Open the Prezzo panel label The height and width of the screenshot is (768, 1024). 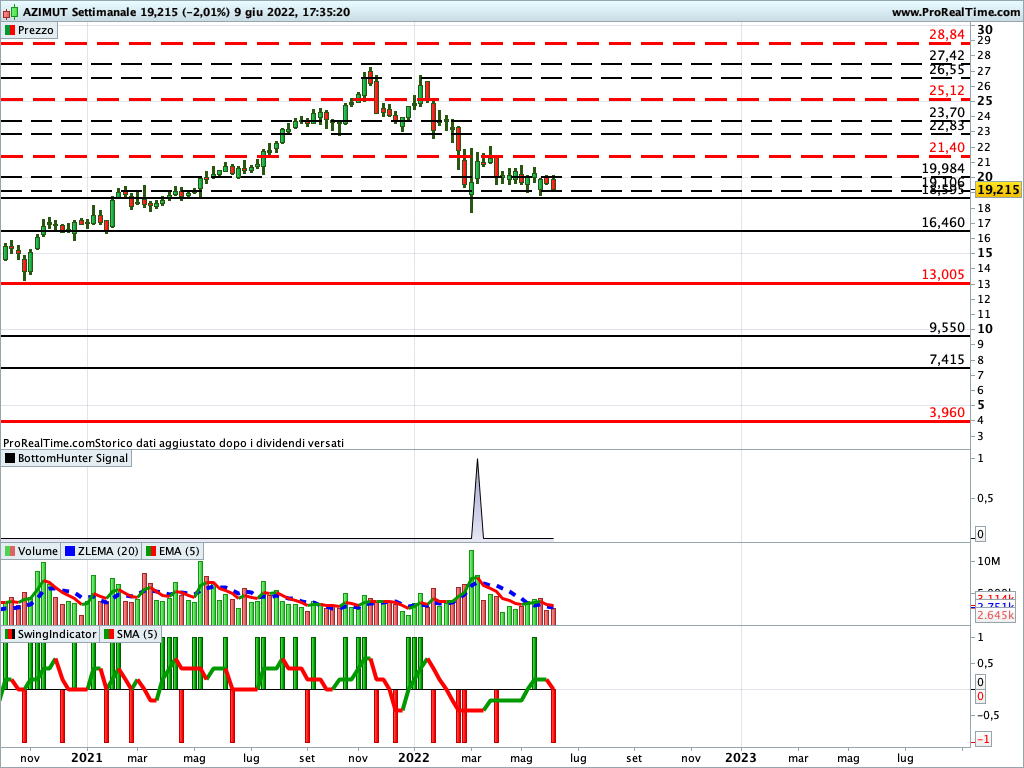coord(37,31)
